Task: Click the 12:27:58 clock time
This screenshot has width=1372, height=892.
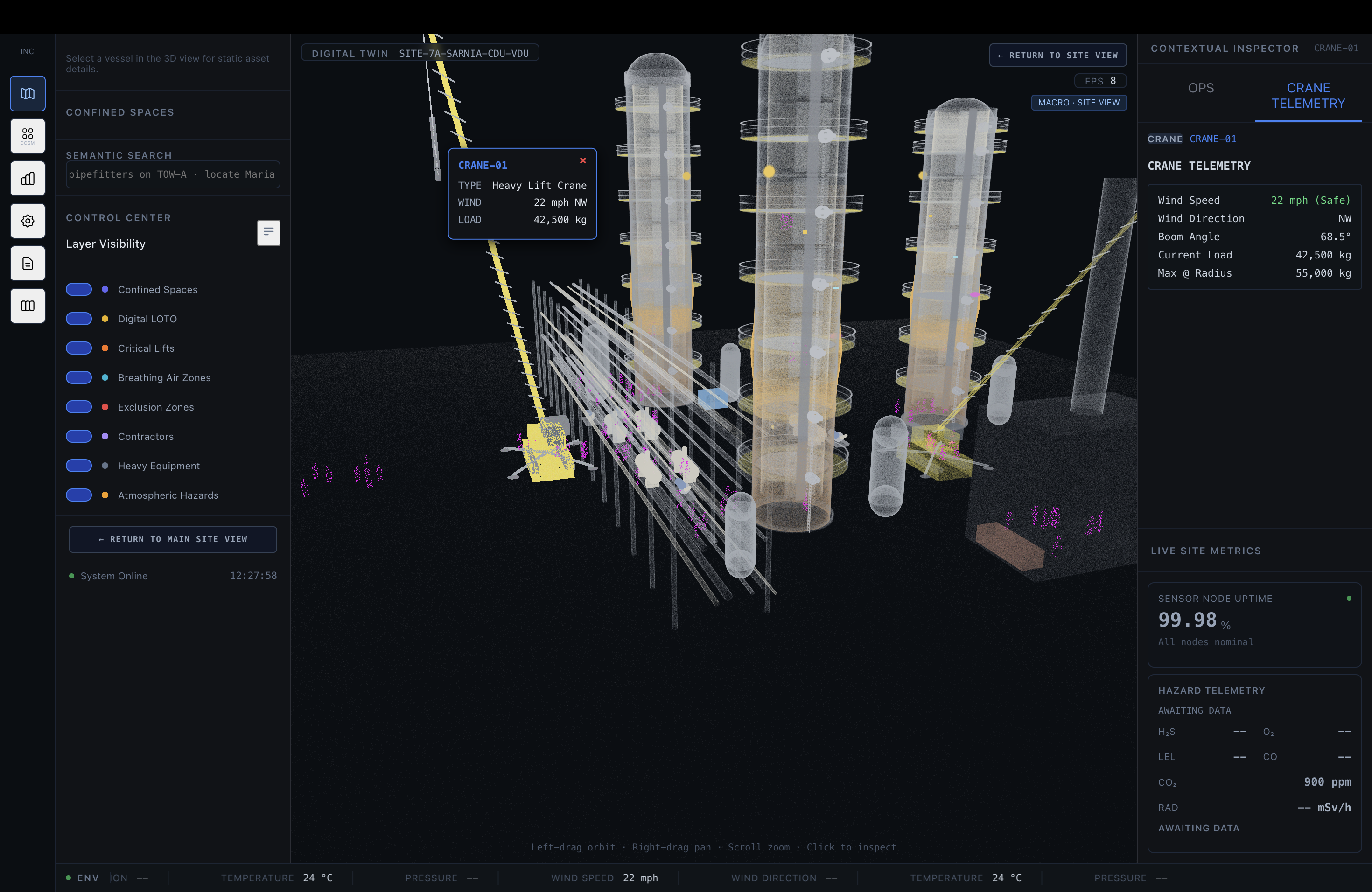Action: [x=253, y=576]
